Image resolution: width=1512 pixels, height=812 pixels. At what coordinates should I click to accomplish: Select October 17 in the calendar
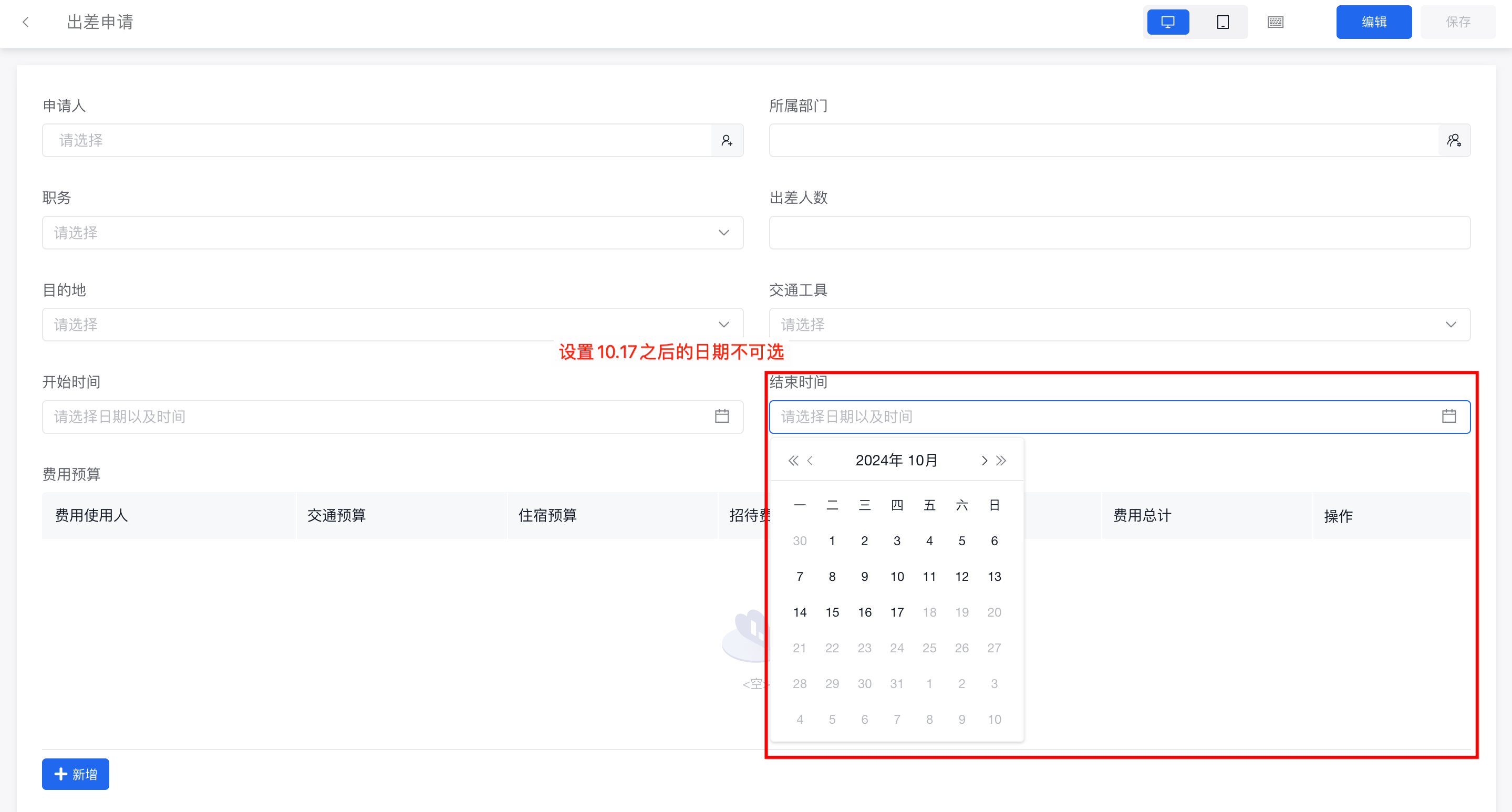pos(897,612)
